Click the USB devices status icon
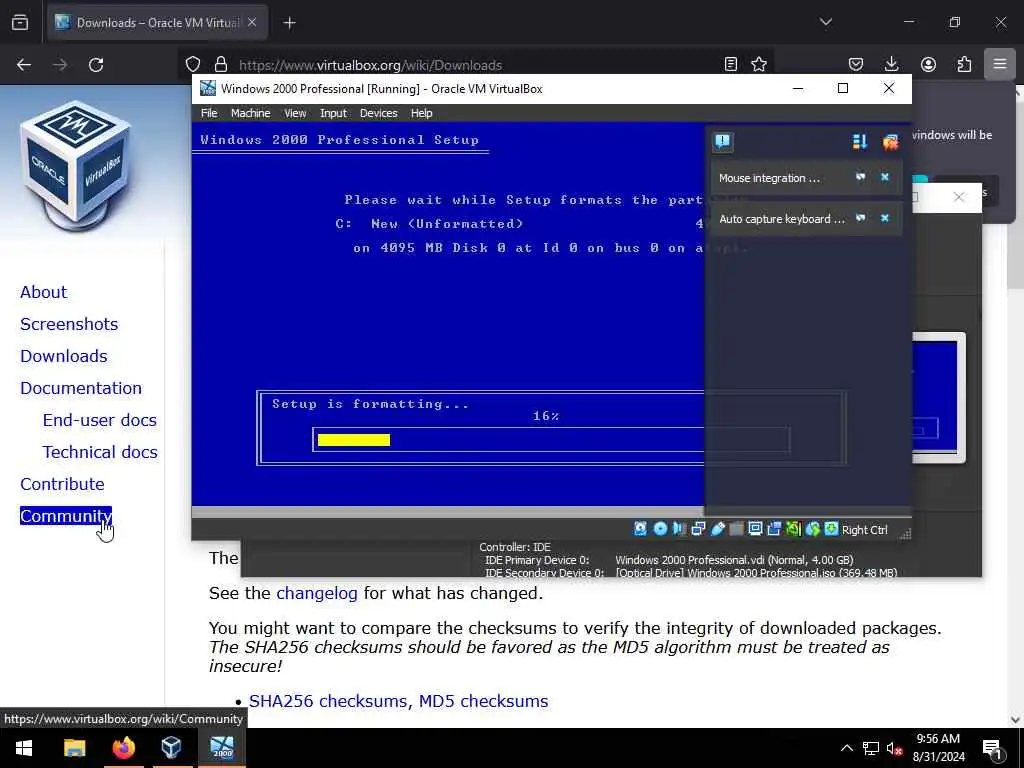 click(x=718, y=529)
